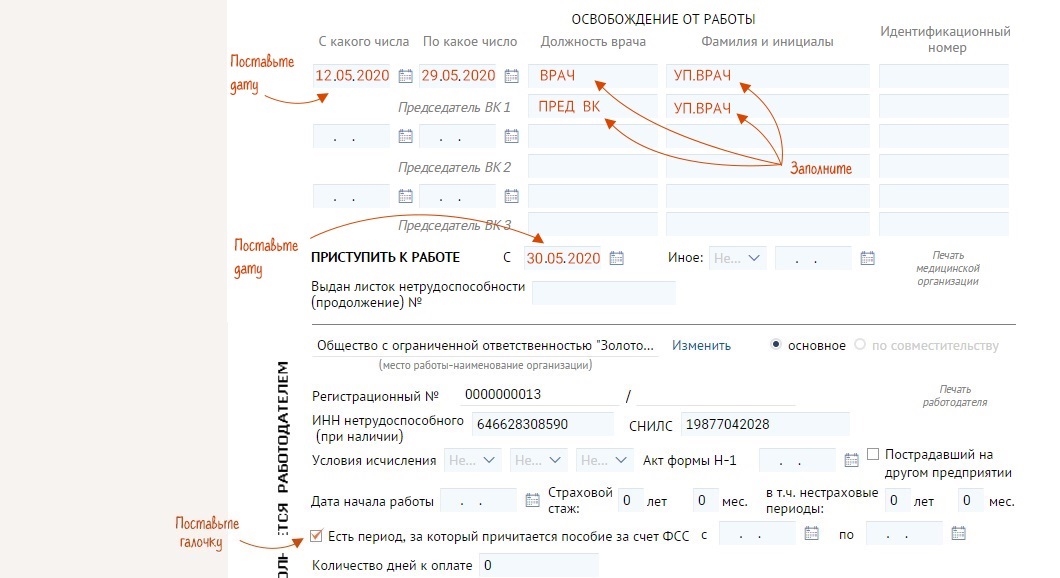Click the 'ВРАЧ' doctor position field
This screenshot has width=1060, height=578.
click(590, 76)
